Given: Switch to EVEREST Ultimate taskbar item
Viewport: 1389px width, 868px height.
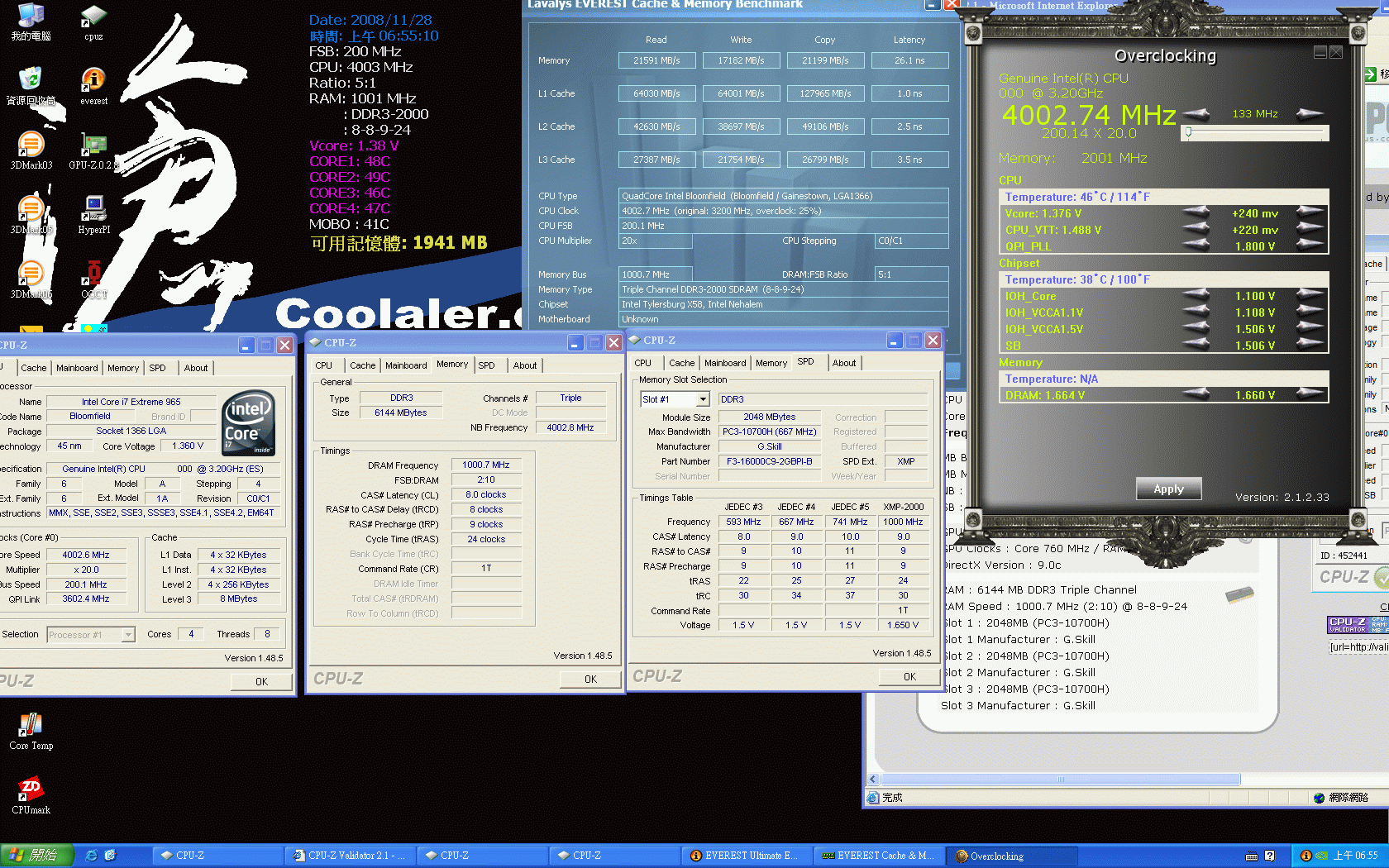Looking at the screenshot, I should click(x=747, y=856).
